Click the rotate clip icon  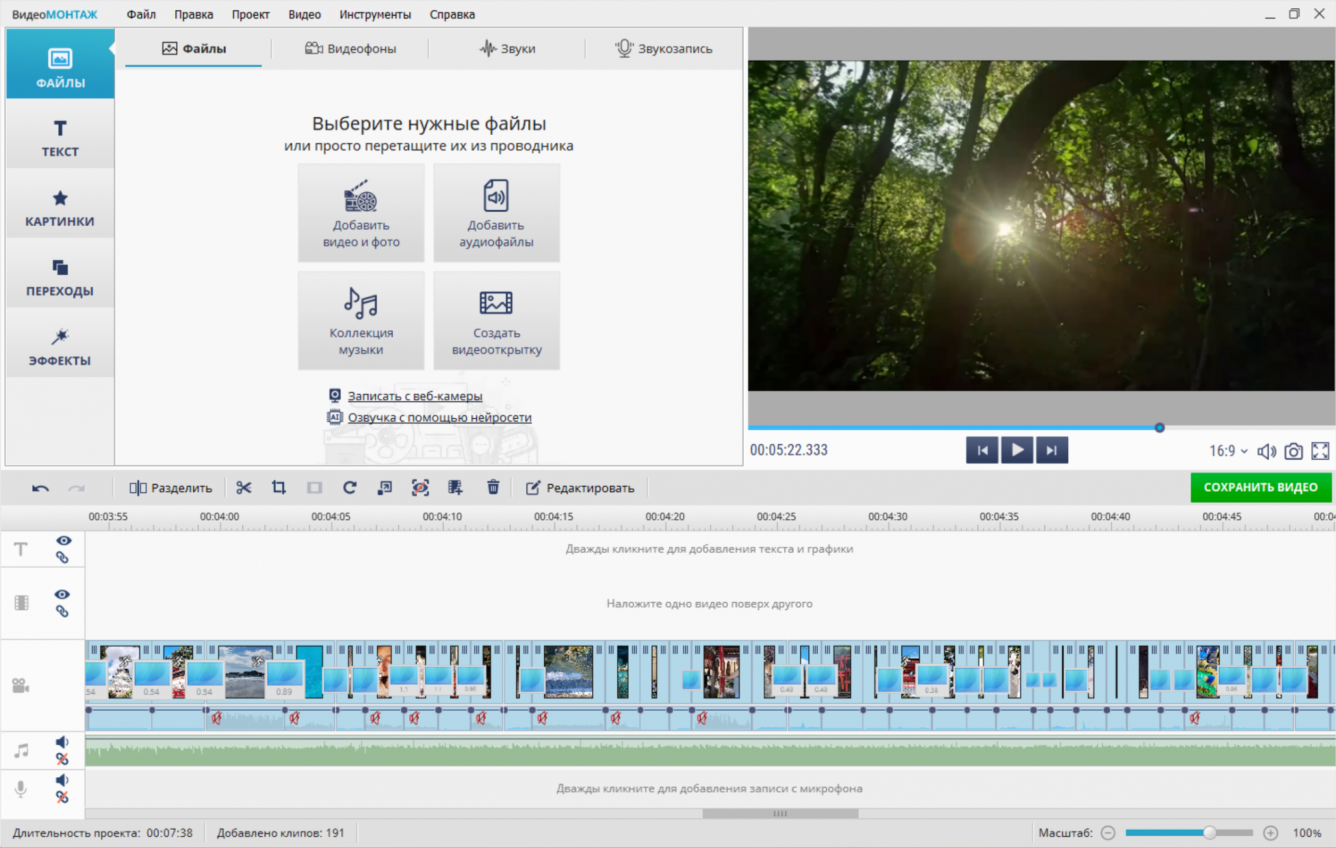(x=349, y=488)
